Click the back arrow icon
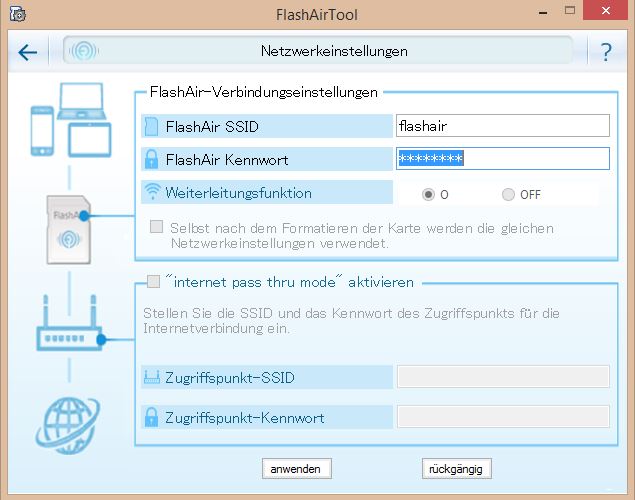The image size is (635, 500). (x=27, y=52)
